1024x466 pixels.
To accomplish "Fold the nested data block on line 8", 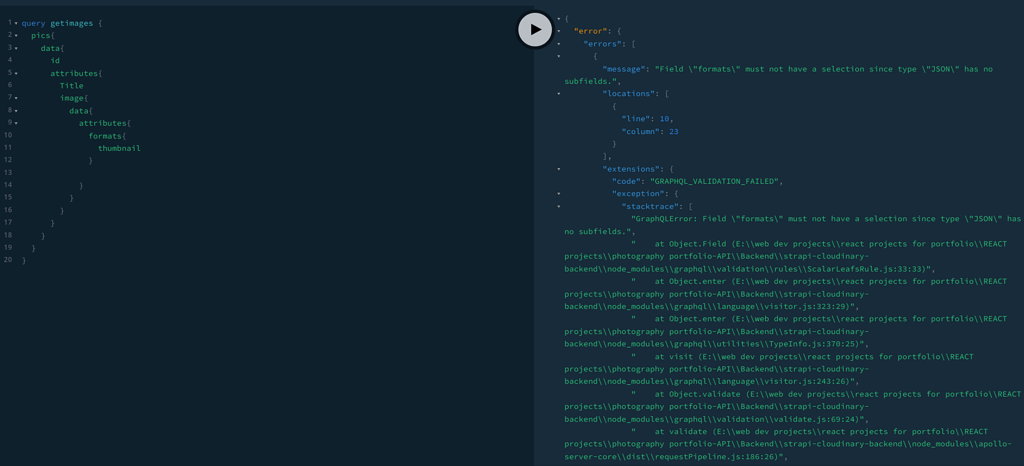I will (x=16, y=110).
